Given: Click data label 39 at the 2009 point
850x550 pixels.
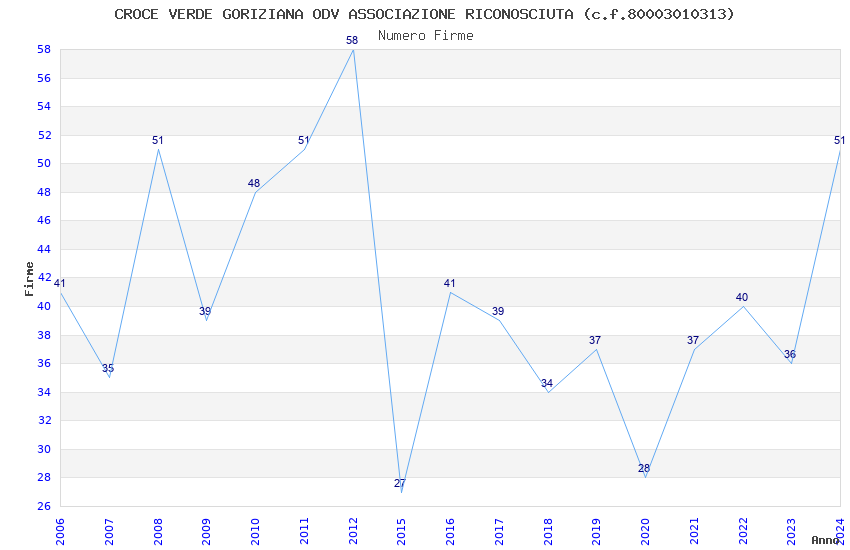Looking at the screenshot, I should click(x=205, y=311).
